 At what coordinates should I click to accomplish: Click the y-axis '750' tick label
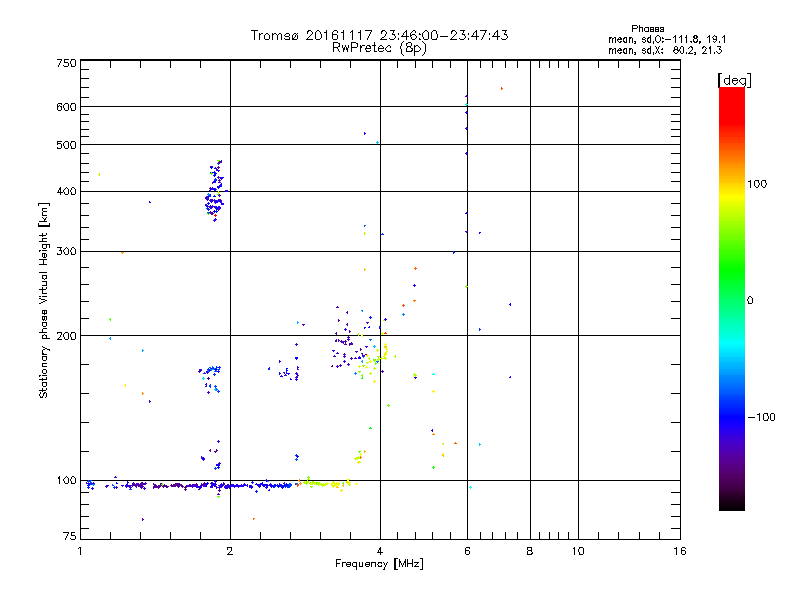[x=66, y=63]
